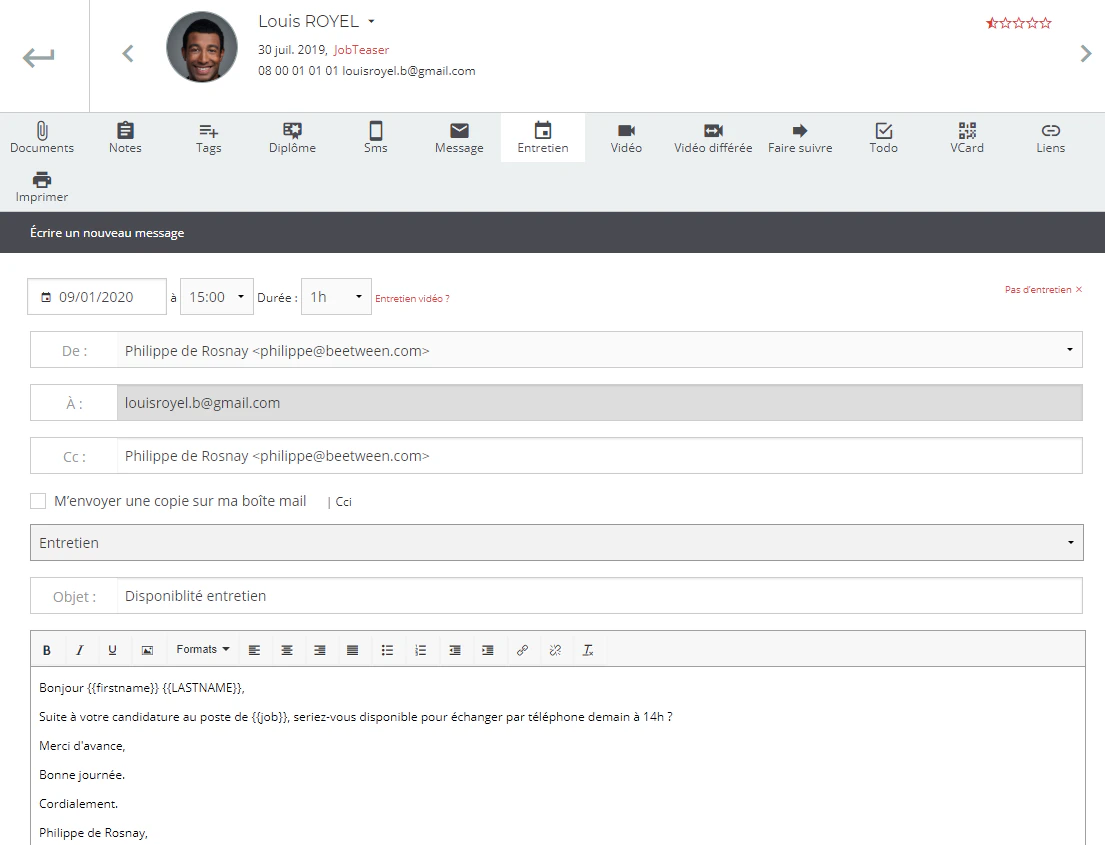Toggle bold formatting
The width and height of the screenshot is (1105, 845).
pyautogui.click(x=47, y=650)
